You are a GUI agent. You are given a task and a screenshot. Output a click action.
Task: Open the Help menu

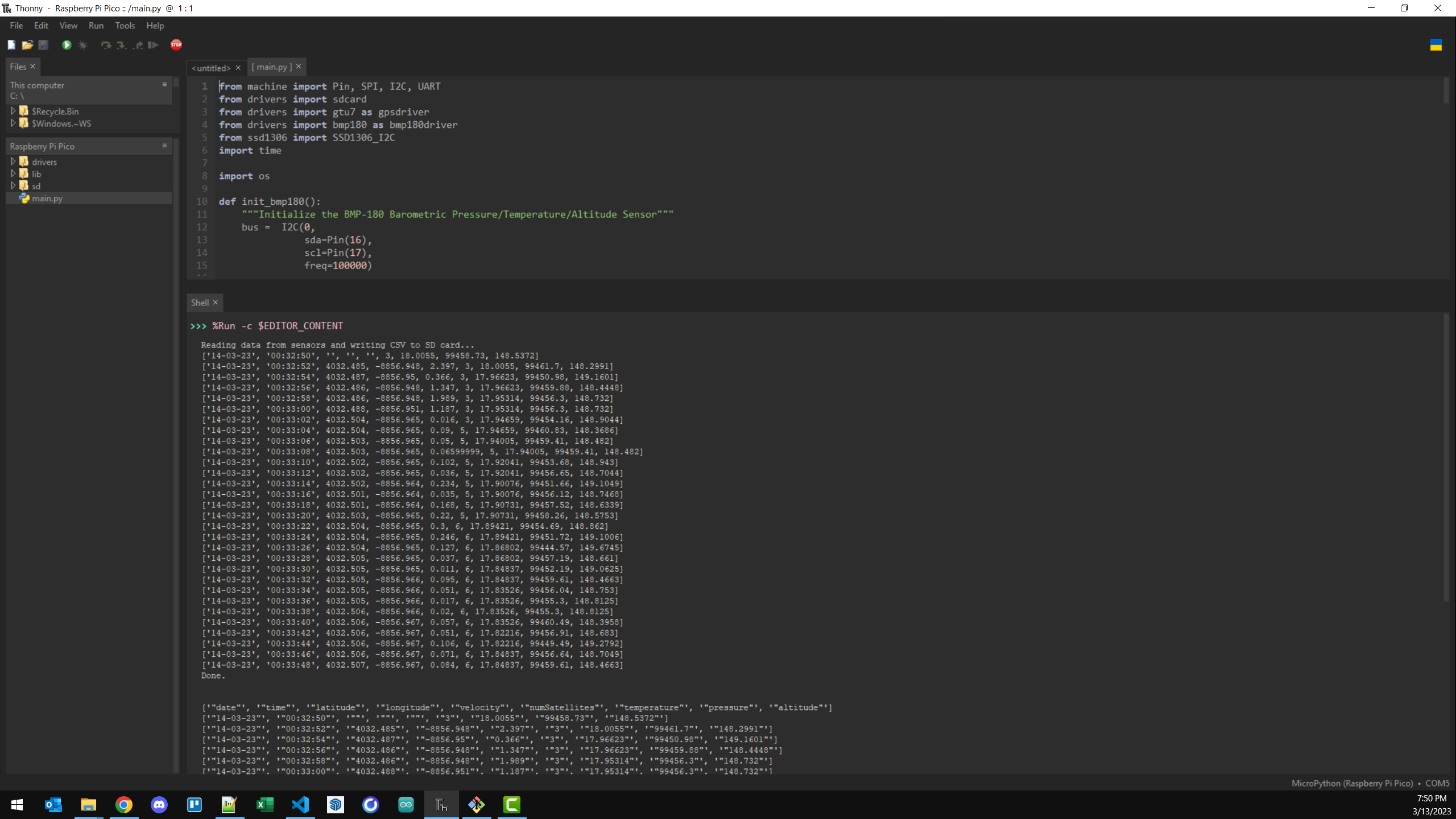click(155, 26)
